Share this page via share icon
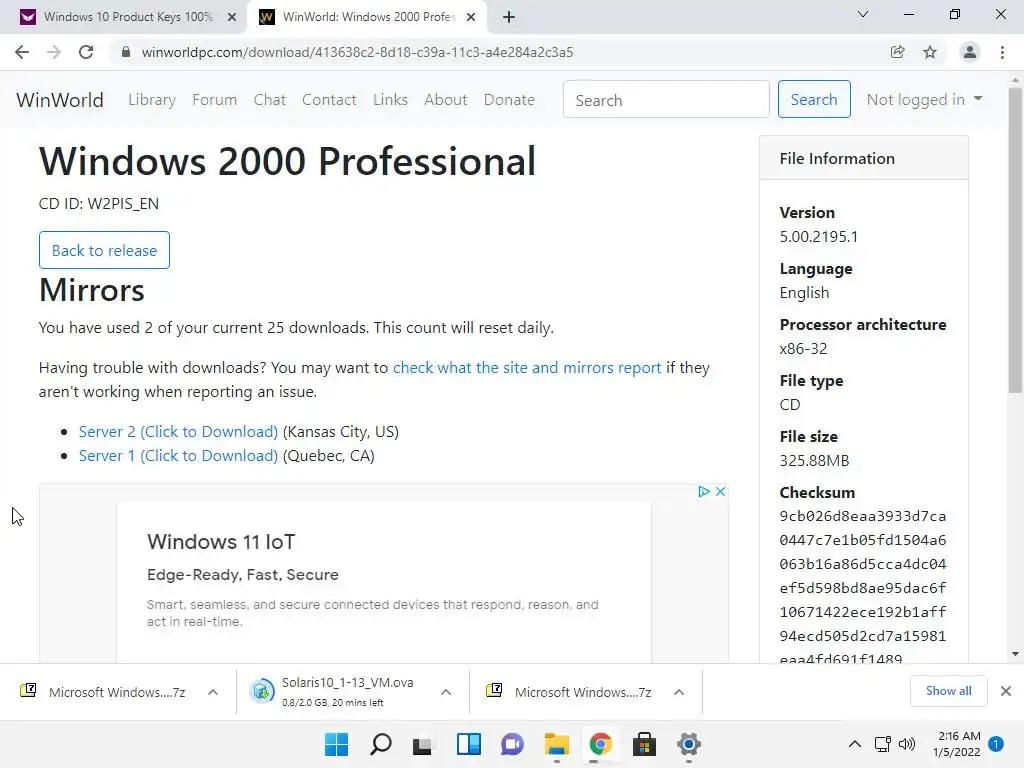Image resolution: width=1024 pixels, height=768 pixels. 898,52
